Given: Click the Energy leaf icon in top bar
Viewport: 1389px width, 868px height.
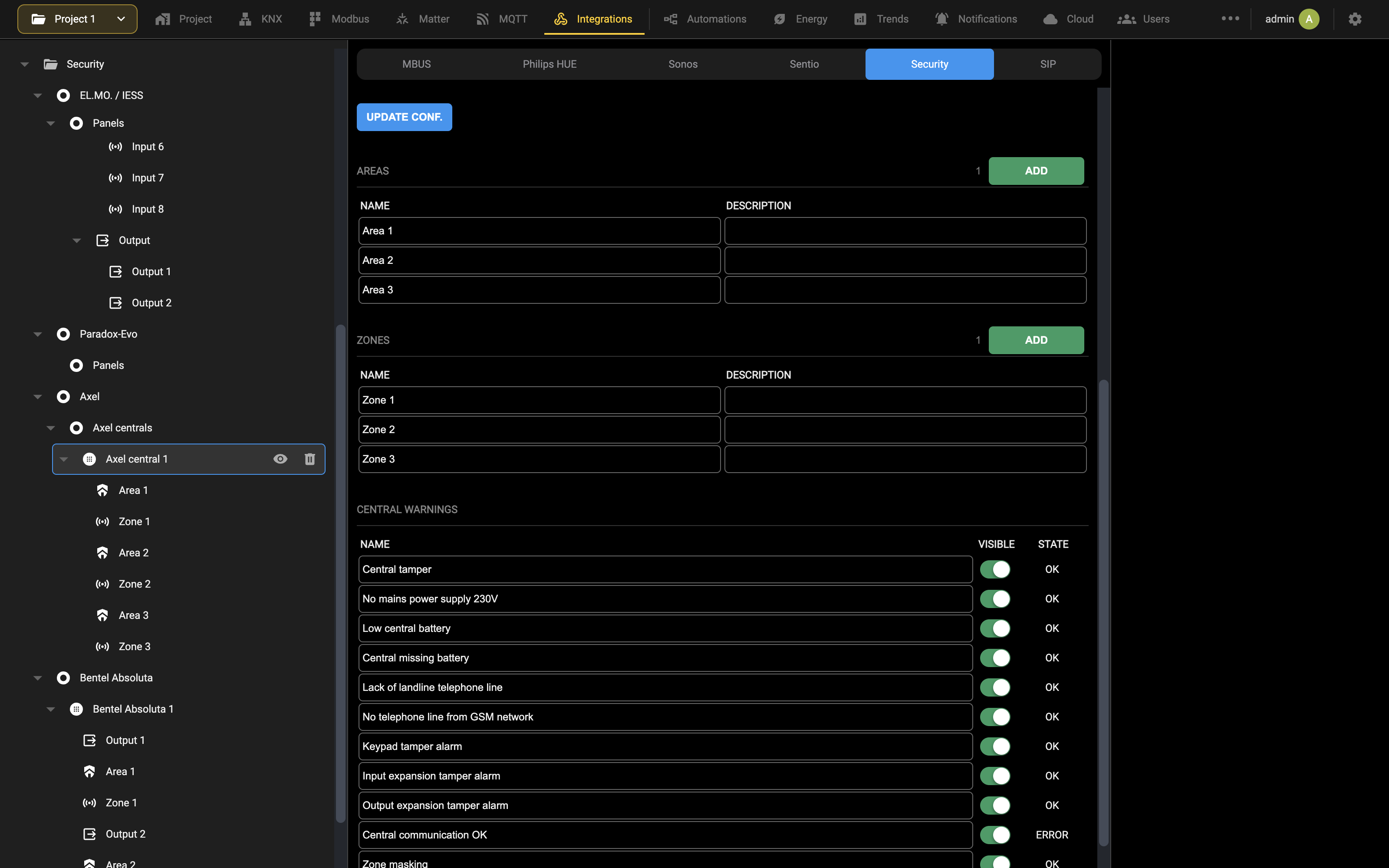Looking at the screenshot, I should pyautogui.click(x=780, y=19).
